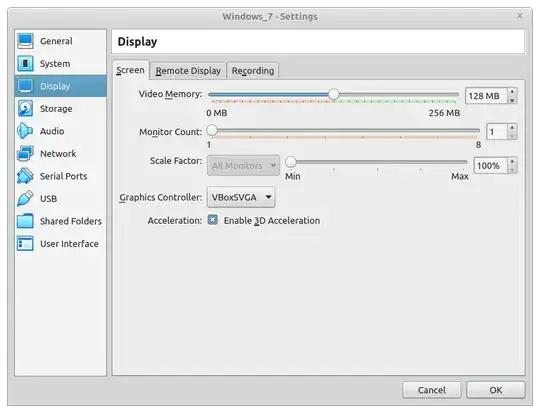Click the Cancel button
The height and width of the screenshot is (413, 540).
point(432,390)
